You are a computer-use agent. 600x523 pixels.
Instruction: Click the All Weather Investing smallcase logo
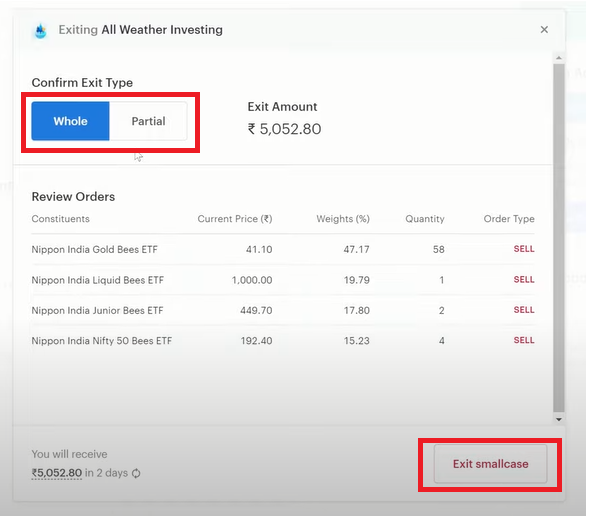click(41, 31)
